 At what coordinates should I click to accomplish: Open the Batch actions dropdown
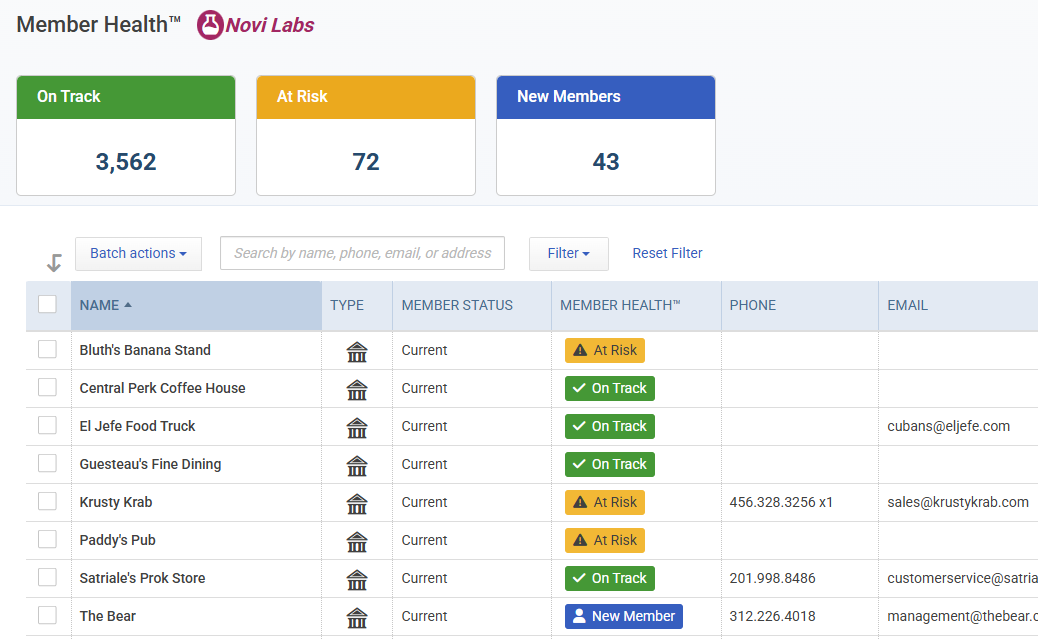tap(138, 254)
